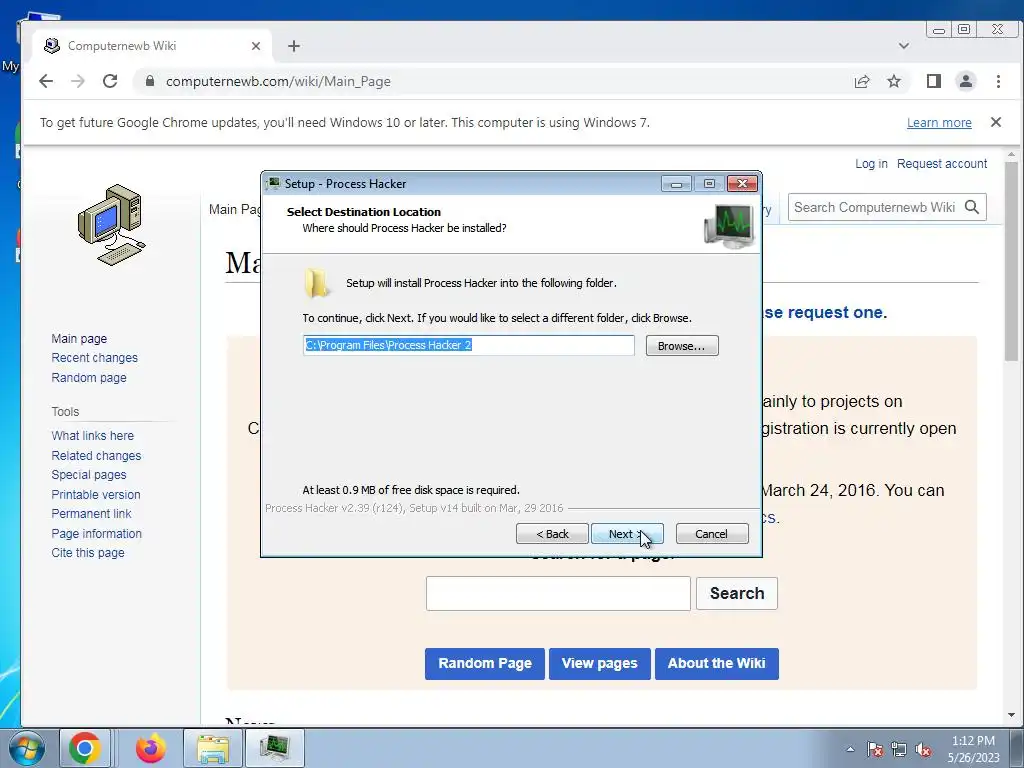Open Main page in sidebar
The image size is (1024, 768).
point(79,338)
